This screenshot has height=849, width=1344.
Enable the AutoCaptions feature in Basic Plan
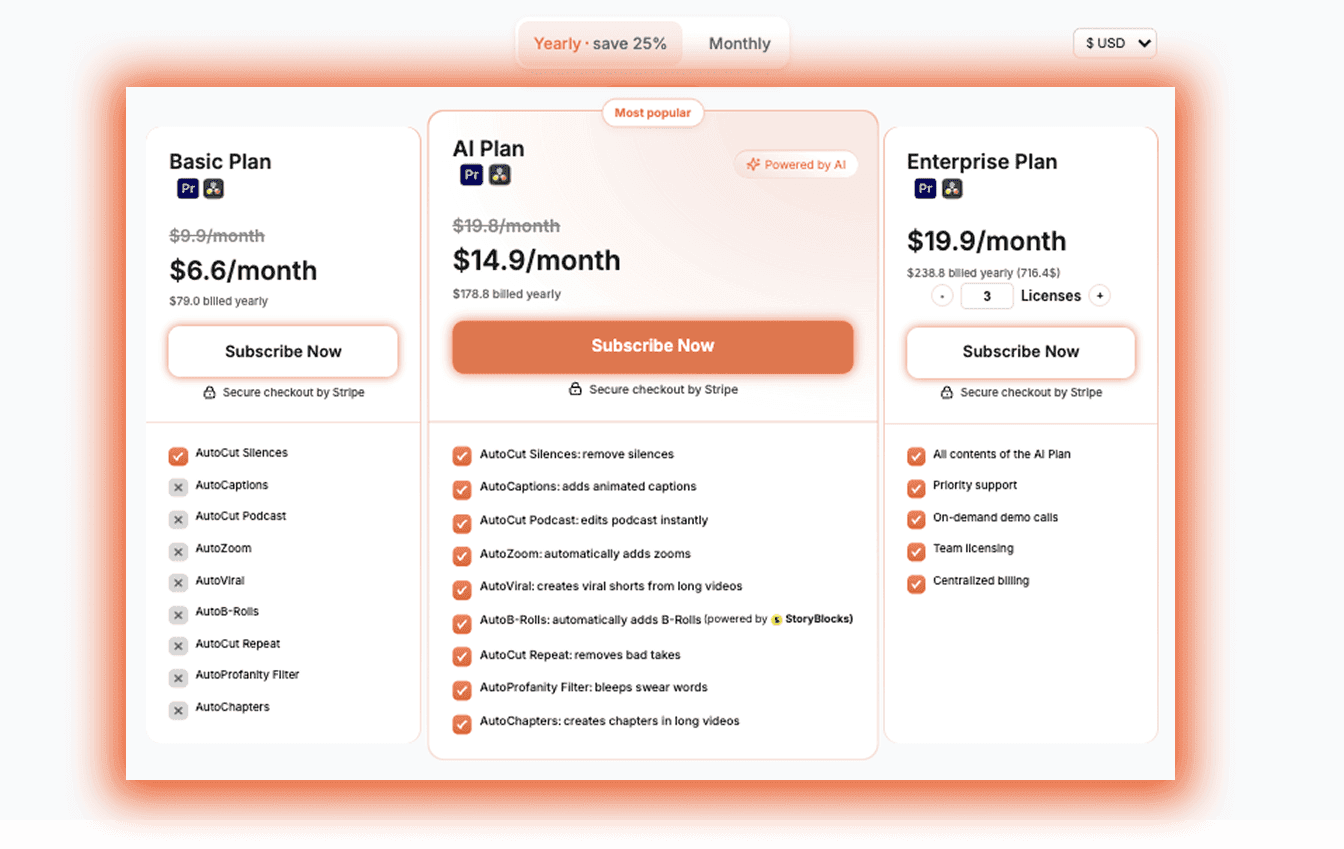pos(178,487)
